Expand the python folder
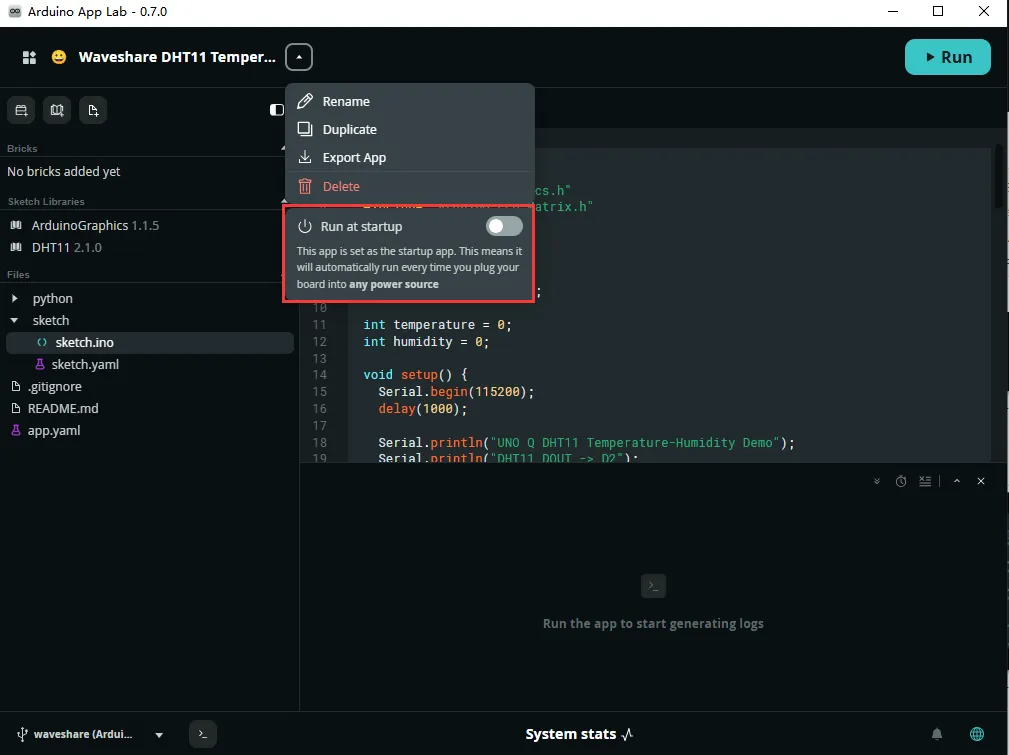 click(14, 299)
